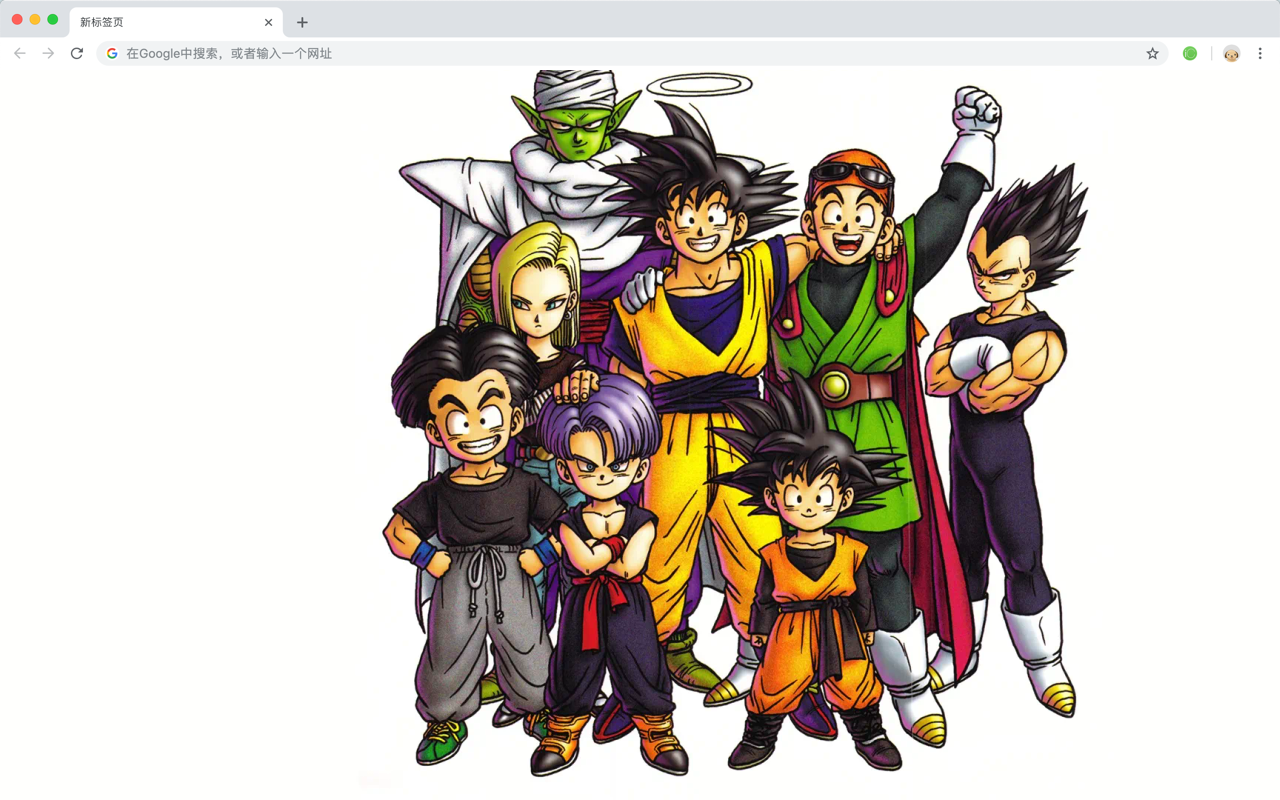Open the Chrome three-dot menu
This screenshot has width=1280, height=800.
[1260, 53]
